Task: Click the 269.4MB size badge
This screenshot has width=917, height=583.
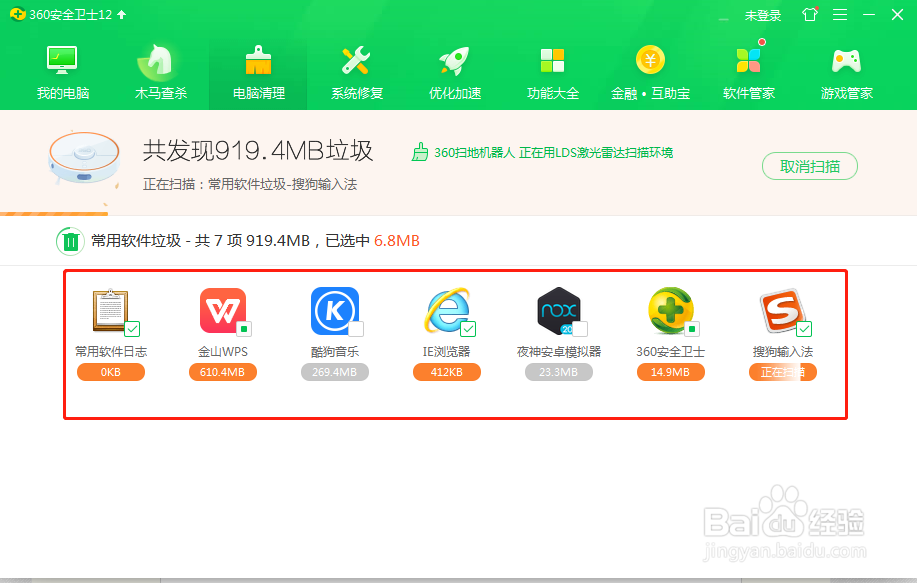Action: (x=335, y=372)
